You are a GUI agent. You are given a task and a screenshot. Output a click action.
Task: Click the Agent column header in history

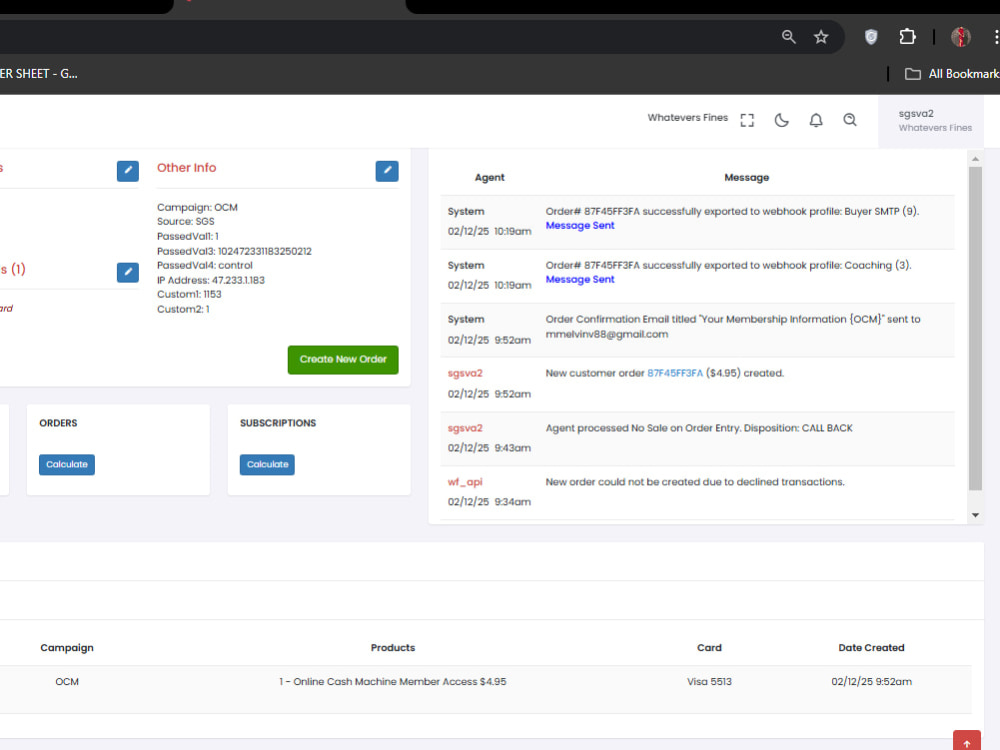coord(489,177)
